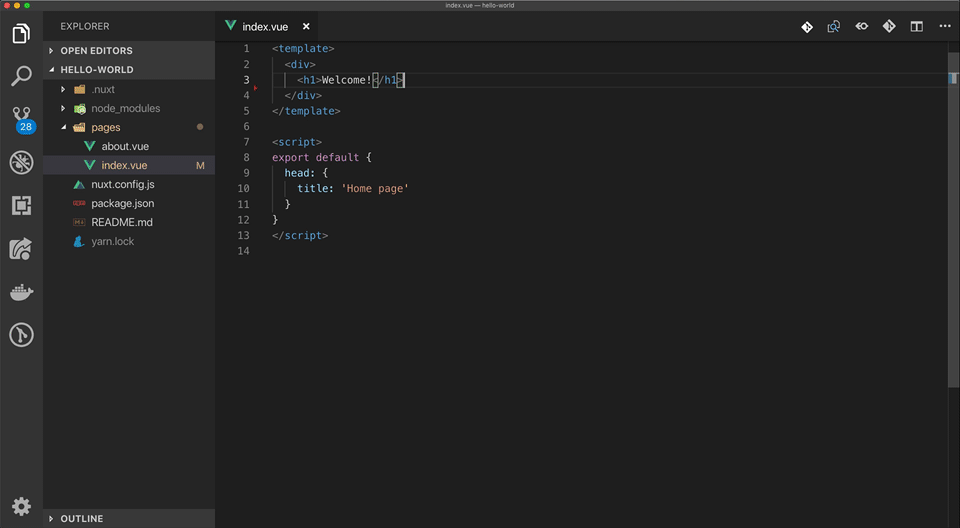Open the More Actions ellipsis menu
The width and height of the screenshot is (960, 528).
click(x=944, y=27)
